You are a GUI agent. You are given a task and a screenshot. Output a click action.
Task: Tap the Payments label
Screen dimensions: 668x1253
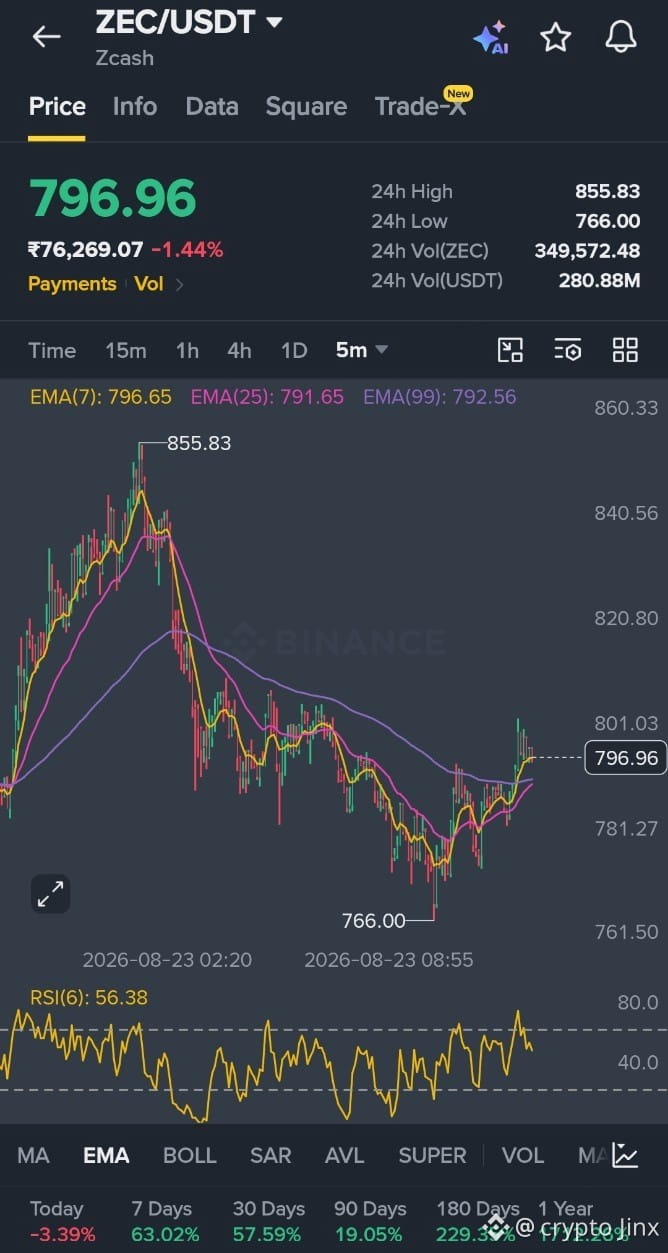click(72, 284)
